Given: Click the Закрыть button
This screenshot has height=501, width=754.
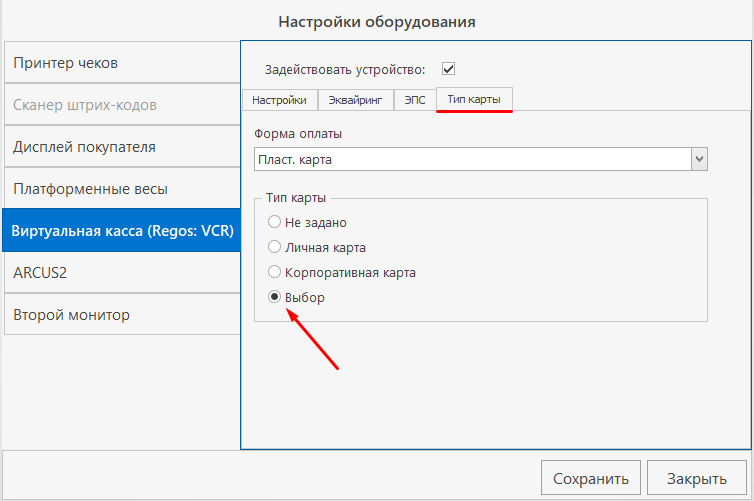Looking at the screenshot, I should tap(697, 477).
